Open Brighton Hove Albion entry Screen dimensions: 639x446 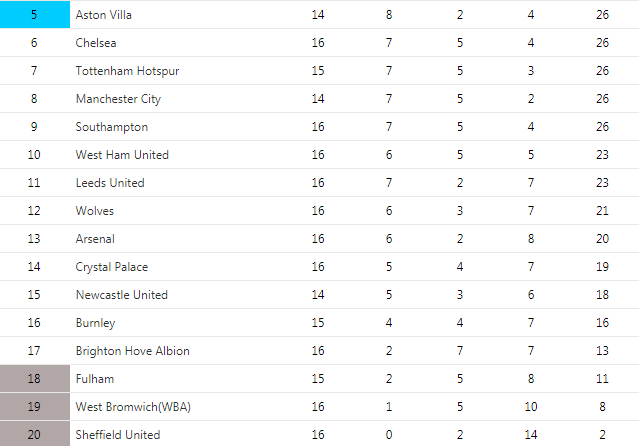pyautogui.click(x=132, y=351)
